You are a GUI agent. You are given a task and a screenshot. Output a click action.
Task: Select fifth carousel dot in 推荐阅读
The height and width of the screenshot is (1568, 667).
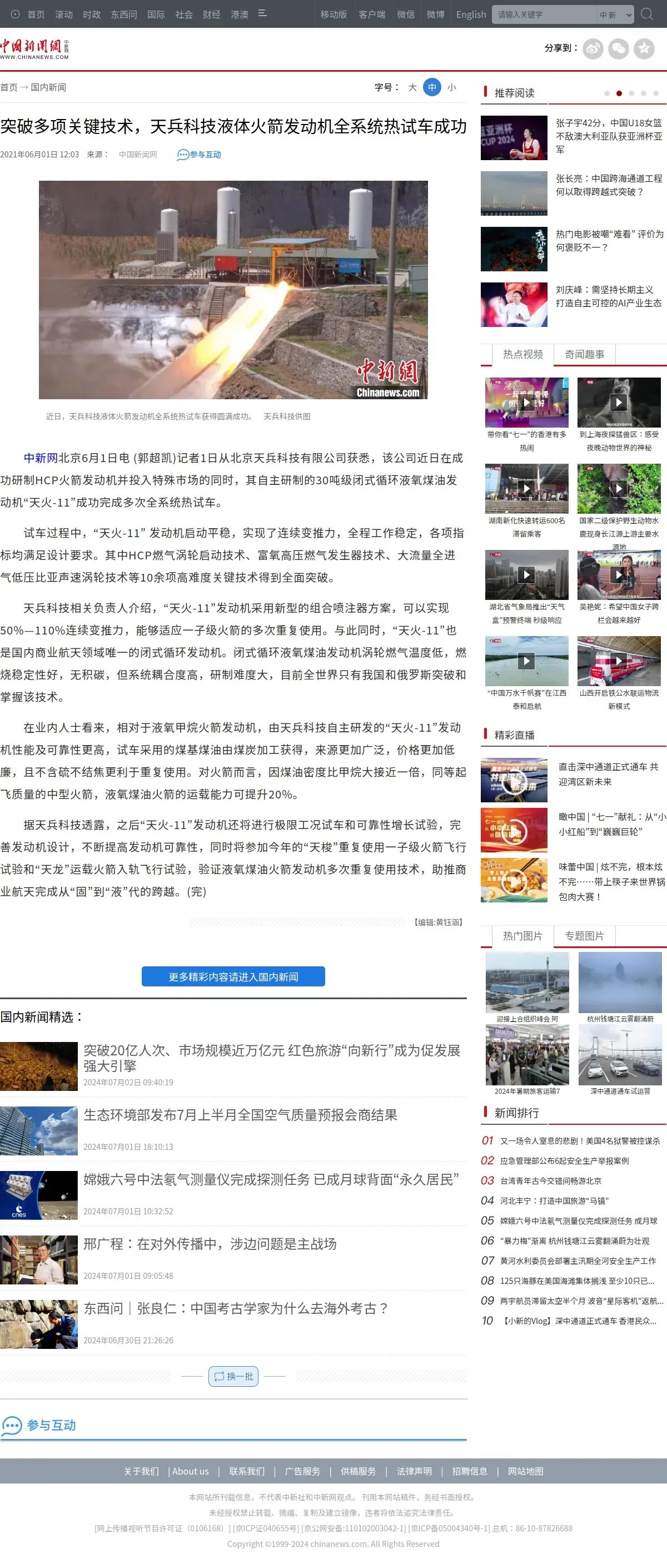click(655, 93)
